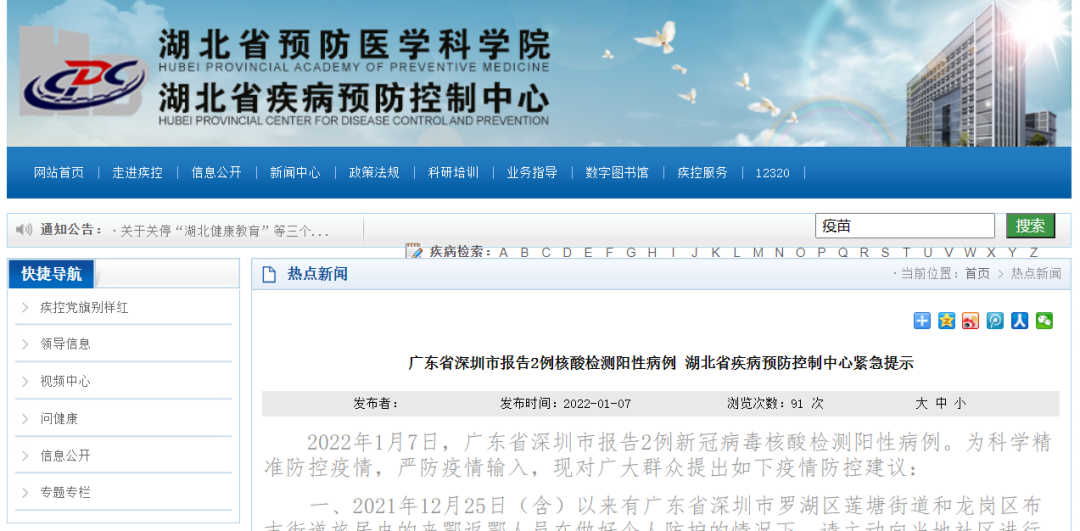The width and height of the screenshot is (1080, 531).
Task: Select disease index letter C
Action: (546, 252)
